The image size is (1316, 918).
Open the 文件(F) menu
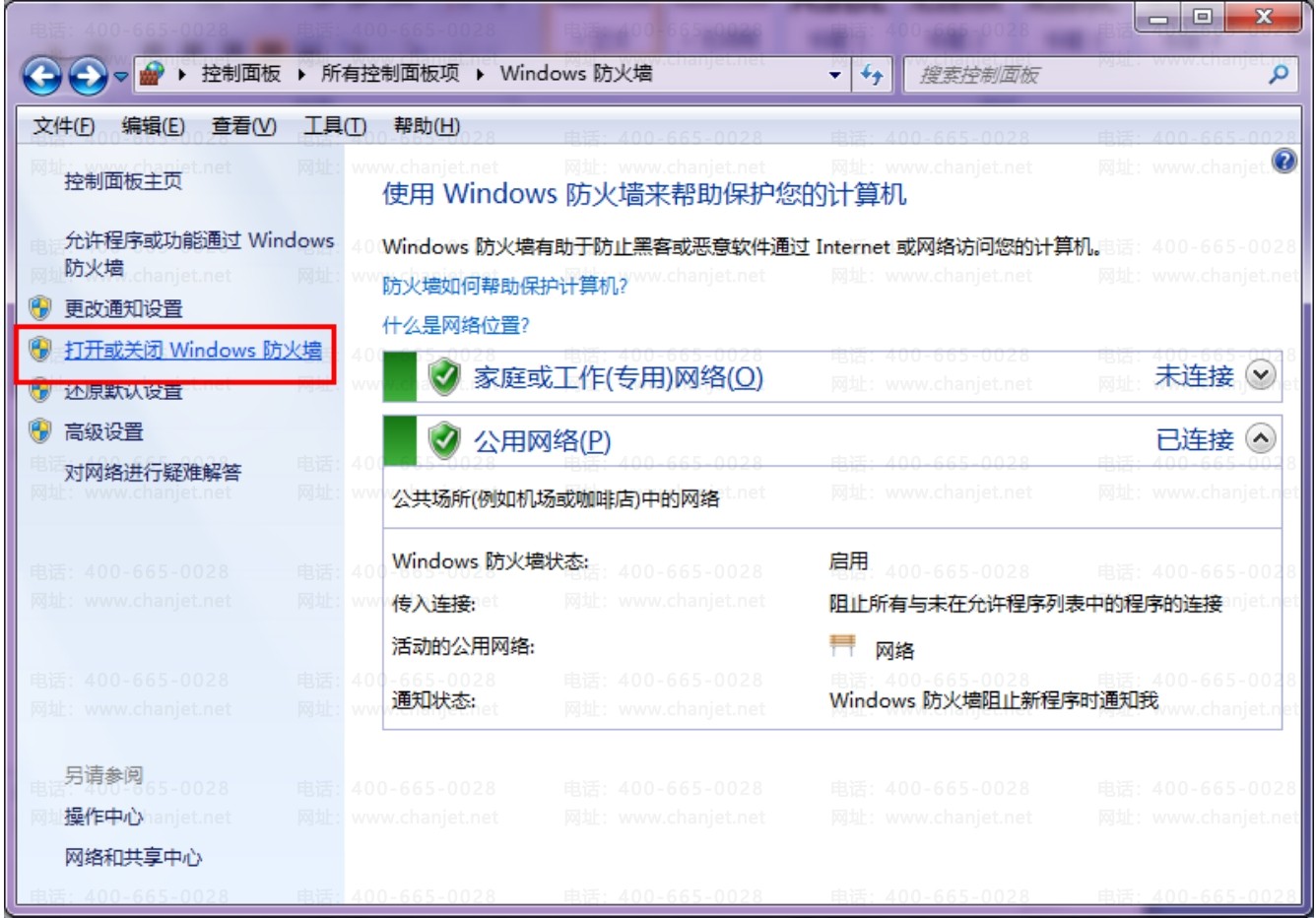(64, 126)
